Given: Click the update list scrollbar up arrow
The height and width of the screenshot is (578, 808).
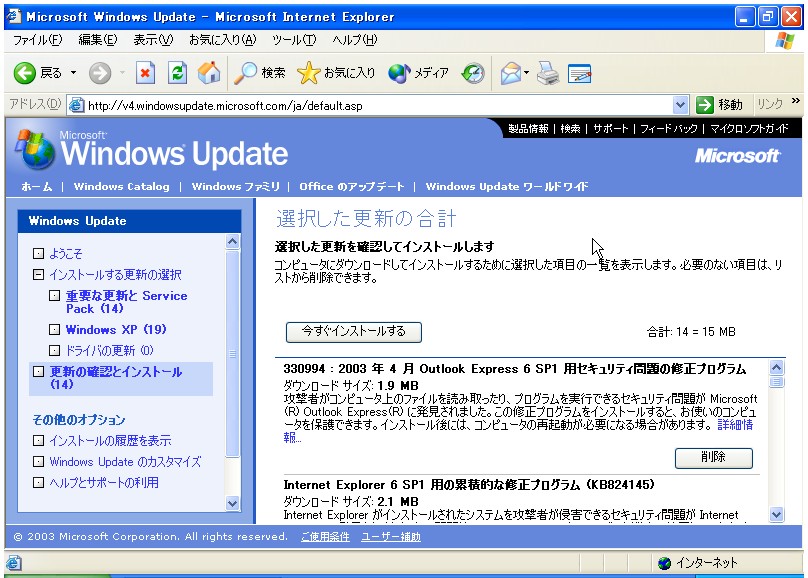Looking at the screenshot, I should click(776, 367).
